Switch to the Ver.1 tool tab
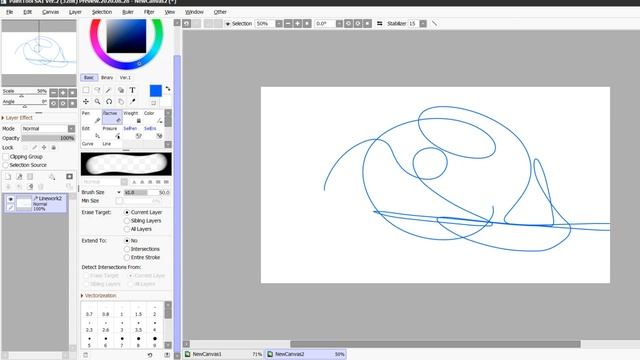The width and height of the screenshot is (640, 360). (x=125, y=78)
